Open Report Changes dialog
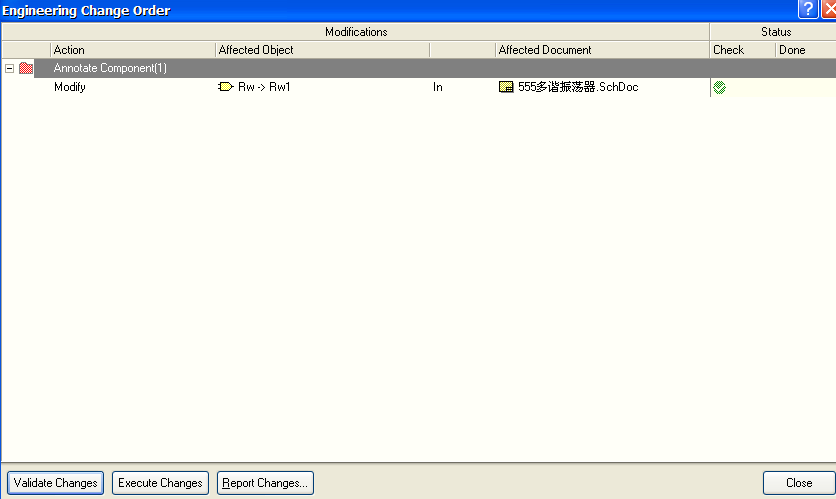 pyautogui.click(x=265, y=483)
